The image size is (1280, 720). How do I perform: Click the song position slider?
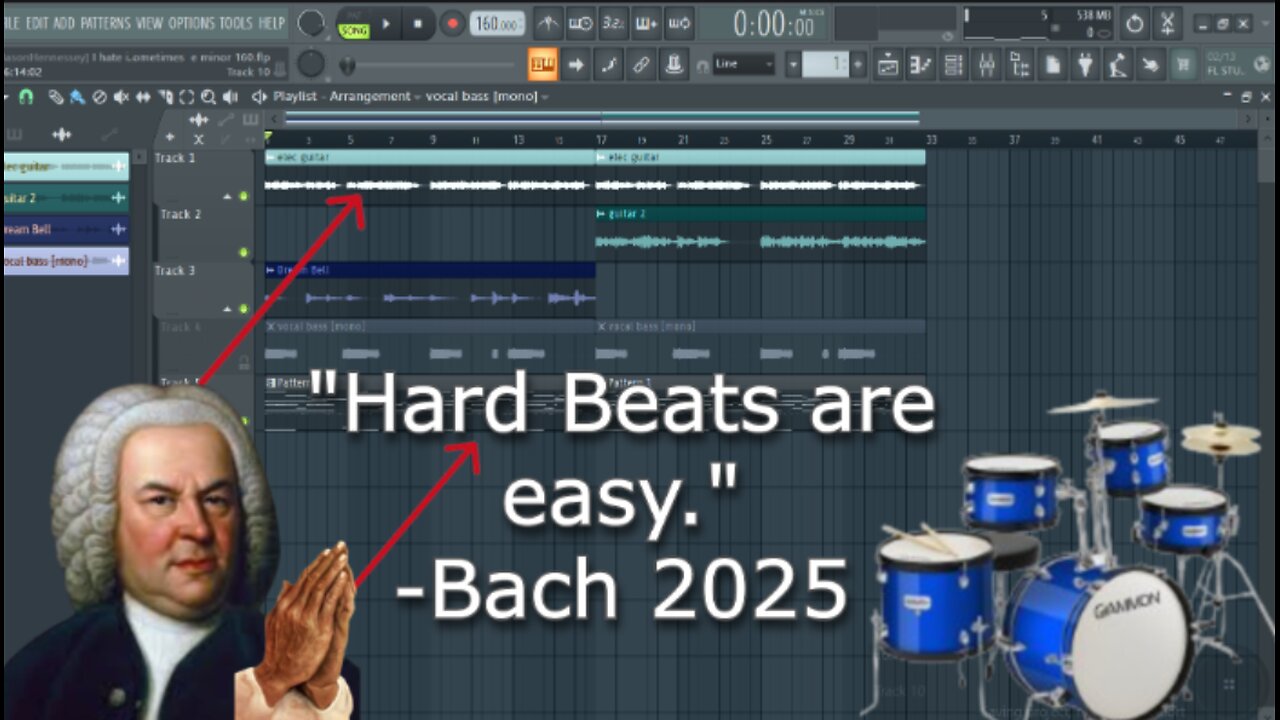[x=430, y=66]
